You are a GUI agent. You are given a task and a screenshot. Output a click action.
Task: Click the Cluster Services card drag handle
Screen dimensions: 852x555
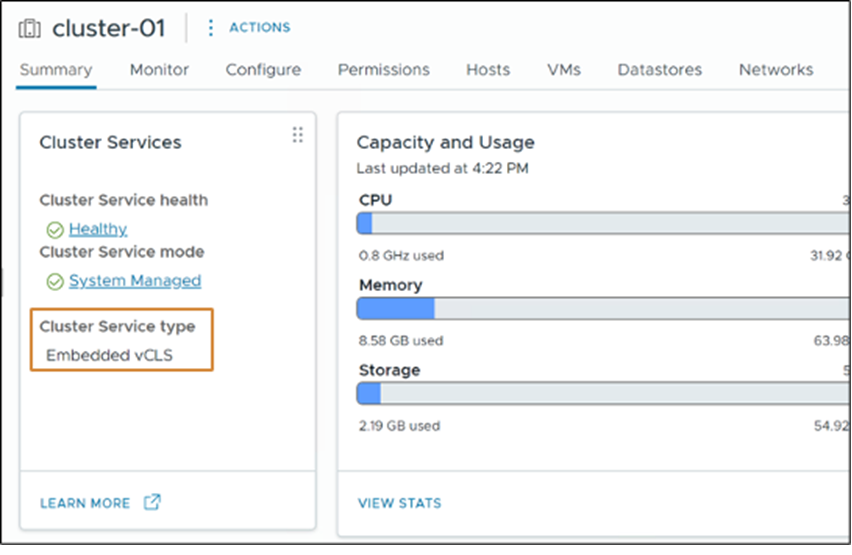[x=297, y=135]
